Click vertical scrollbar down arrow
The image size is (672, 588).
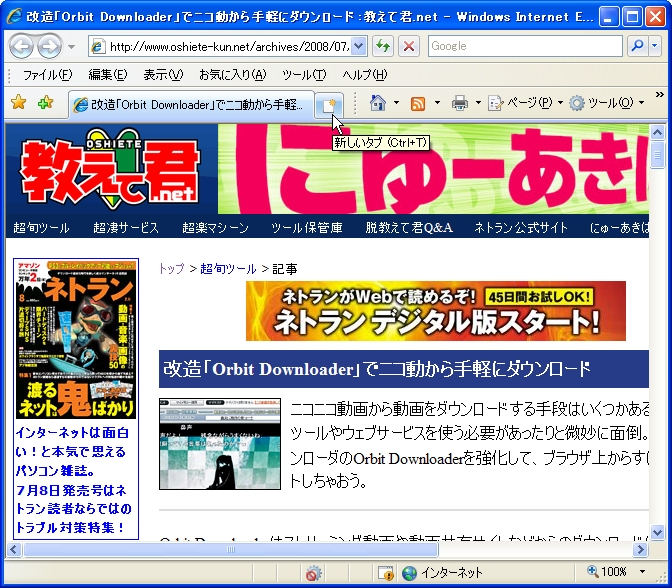pyautogui.click(x=657, y=532)
